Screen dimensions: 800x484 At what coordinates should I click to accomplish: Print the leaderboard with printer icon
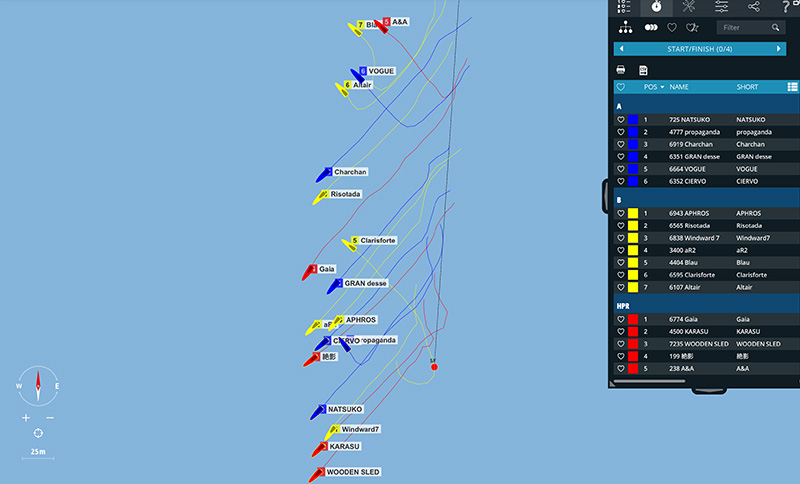click(x=621, y=70)
